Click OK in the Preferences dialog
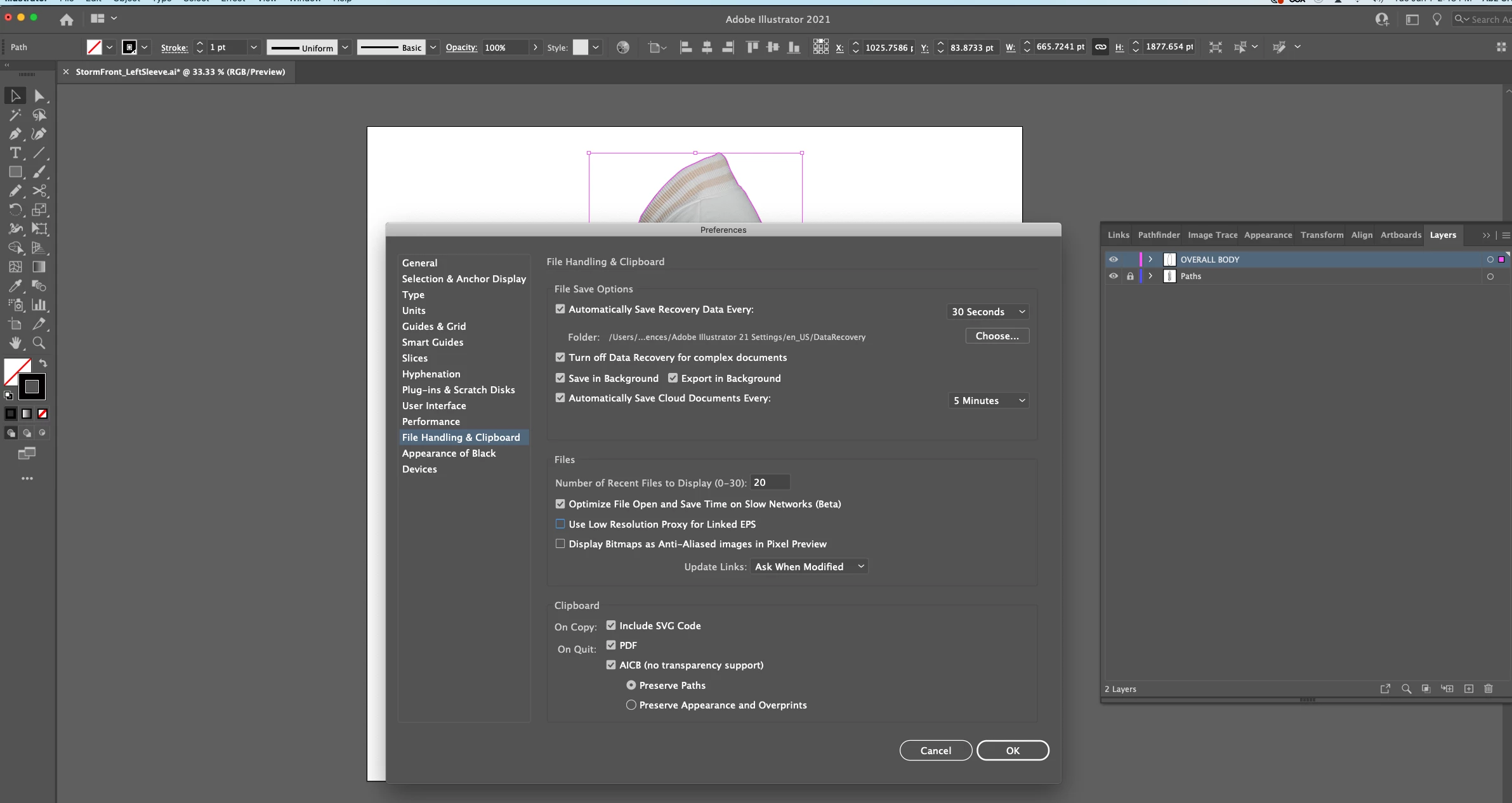 (x=1012, y=750)
